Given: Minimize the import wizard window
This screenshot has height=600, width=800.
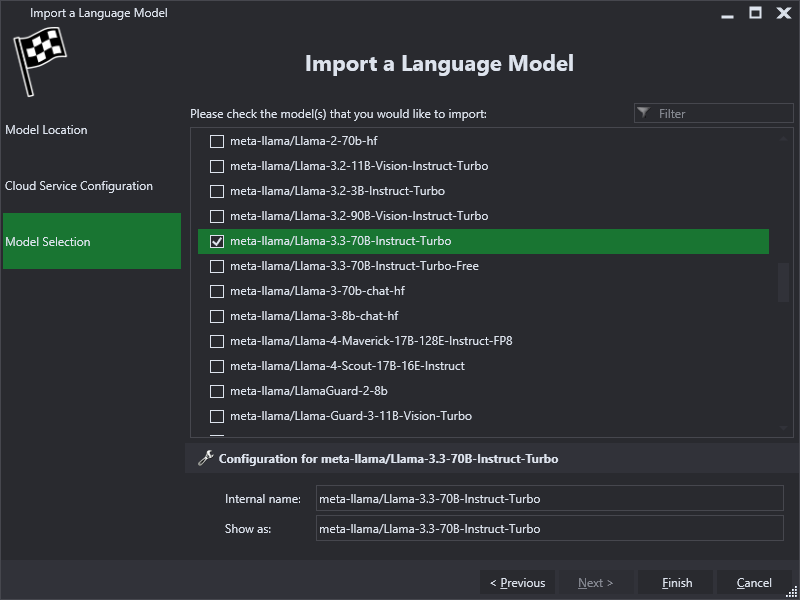Looking at the screenshot, I should 728,15.
